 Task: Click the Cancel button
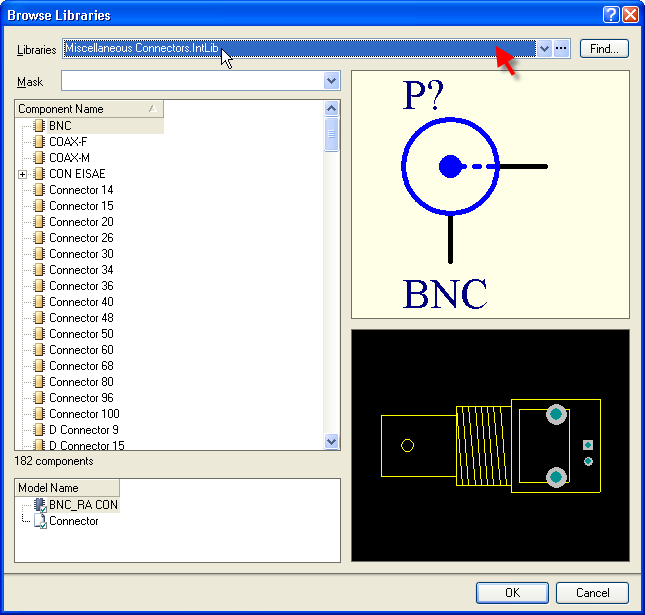coord(592,592)
